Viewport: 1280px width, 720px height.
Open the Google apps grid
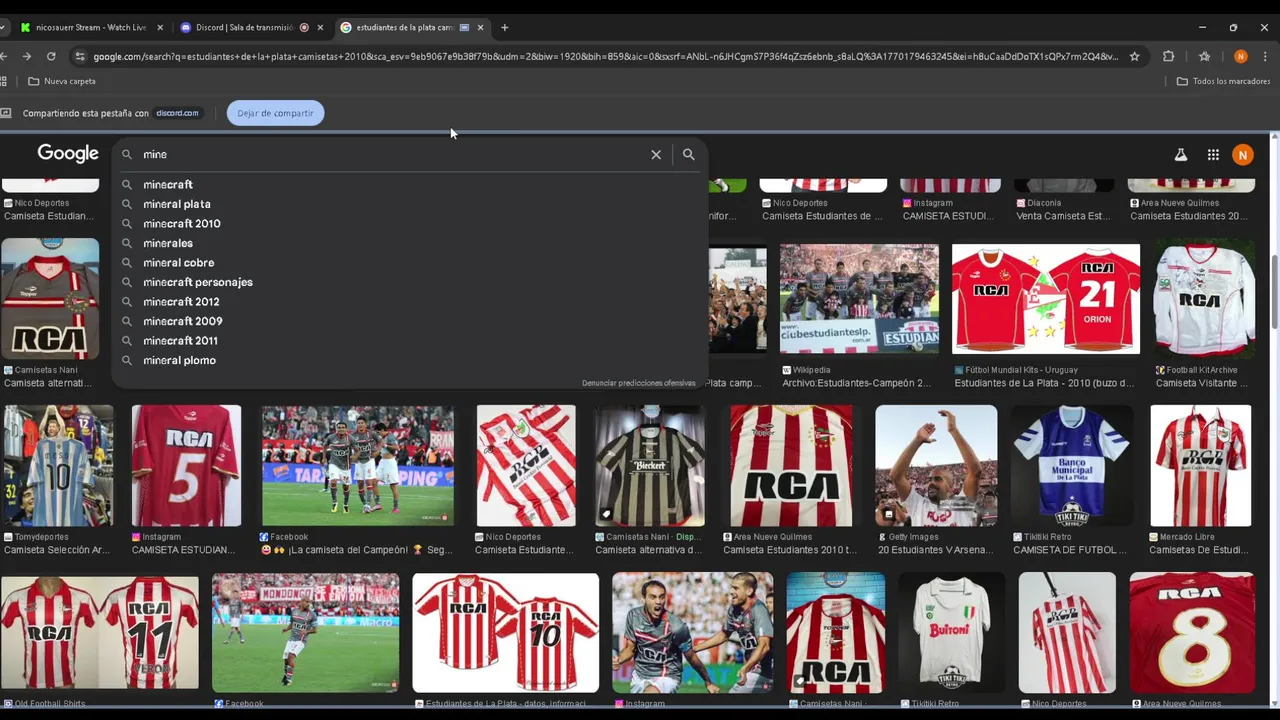point(1213,155)
